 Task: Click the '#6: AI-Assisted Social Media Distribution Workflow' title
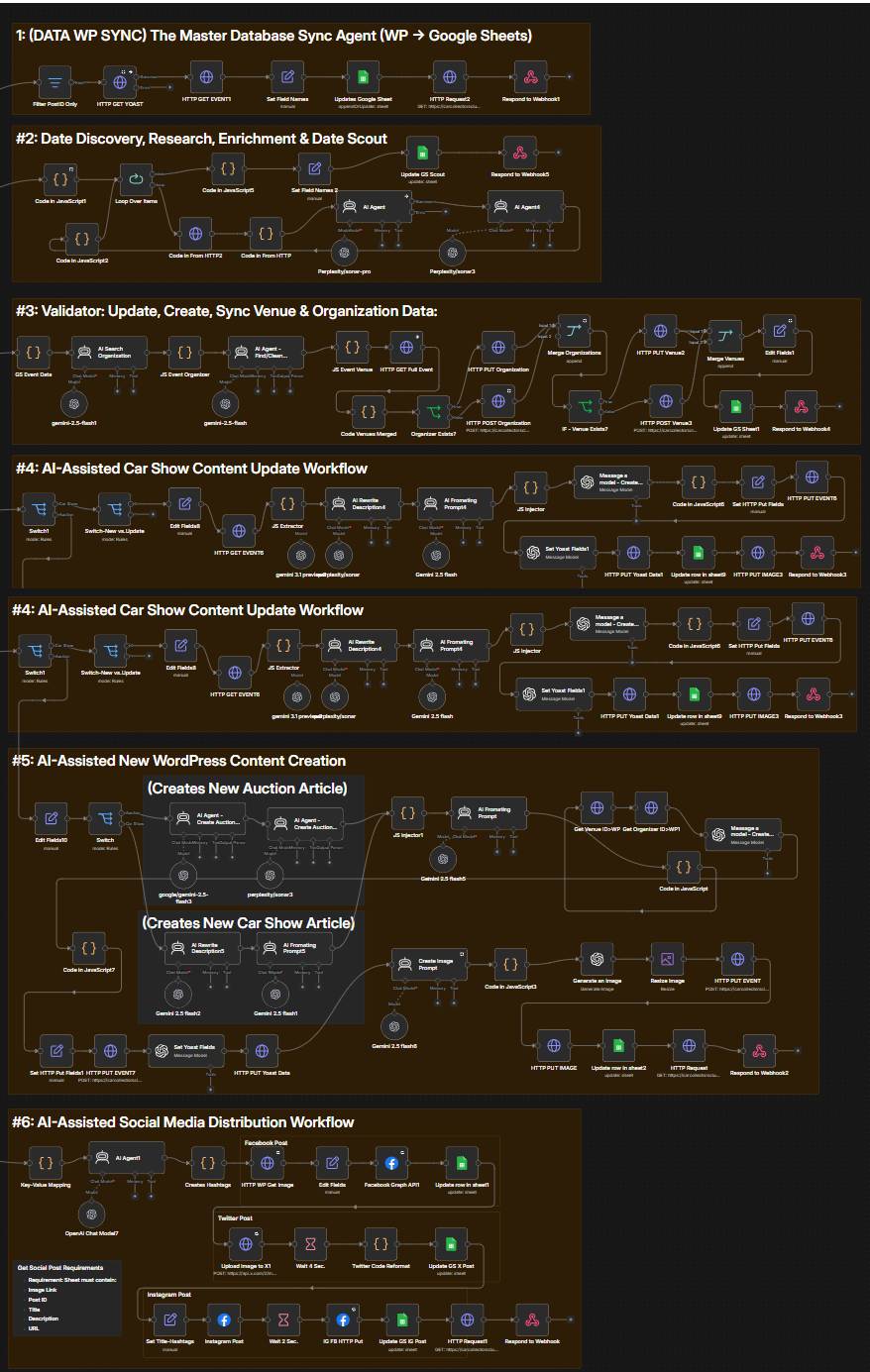(x=183, y=1122)
